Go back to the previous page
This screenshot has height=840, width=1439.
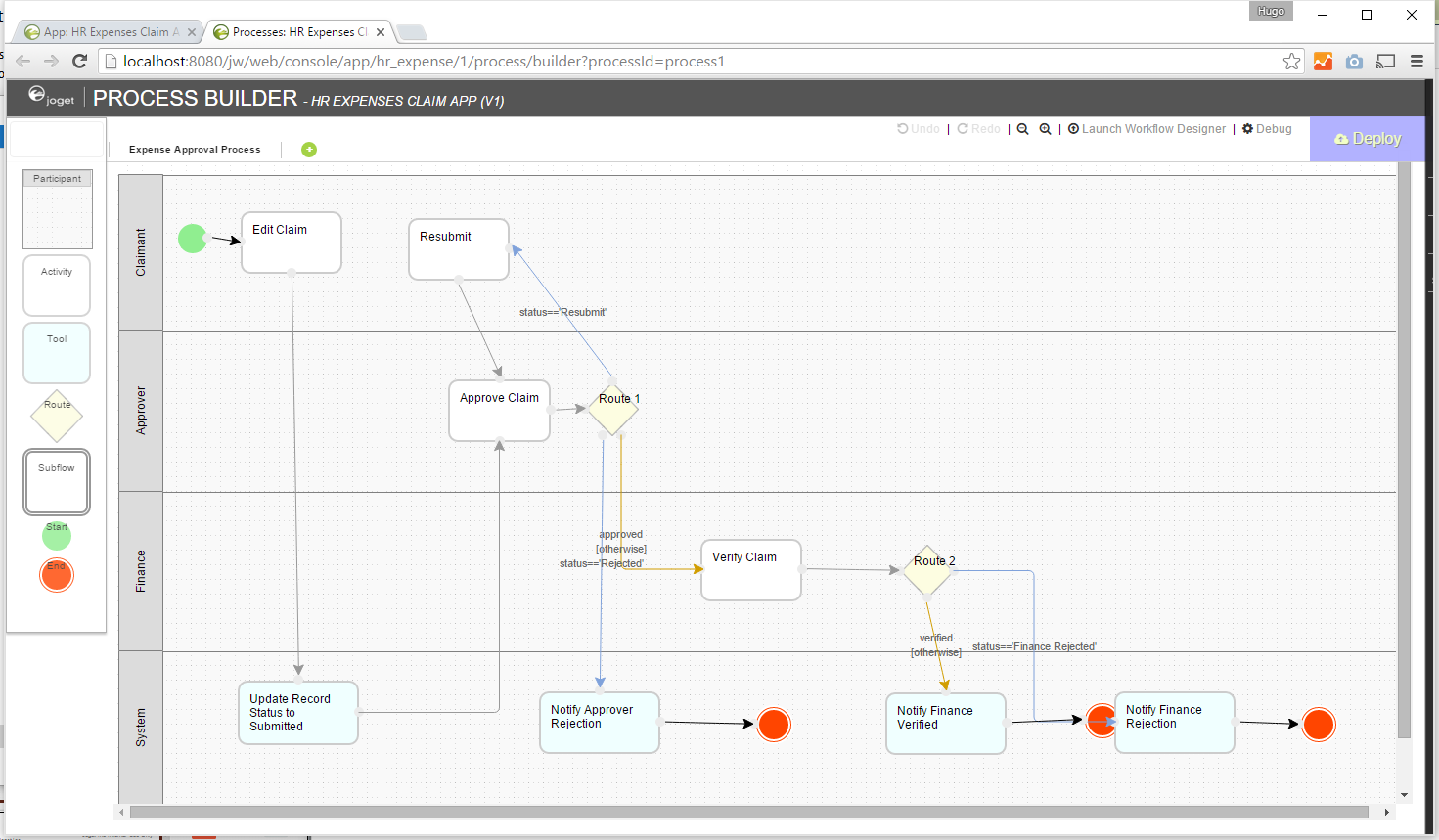point(22,62)
